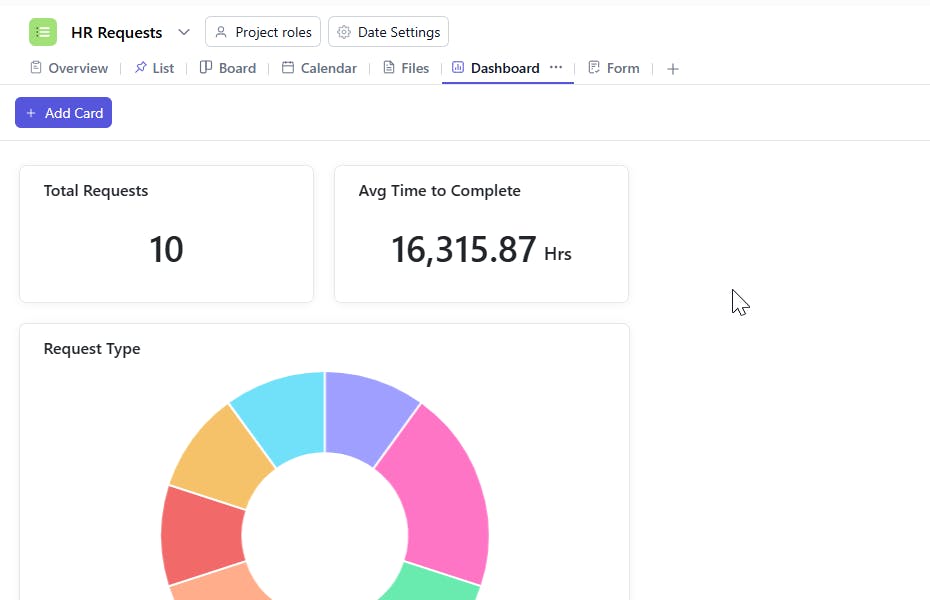
Task: Open Dashboard tab more options ellipsis
Action: 556,67
